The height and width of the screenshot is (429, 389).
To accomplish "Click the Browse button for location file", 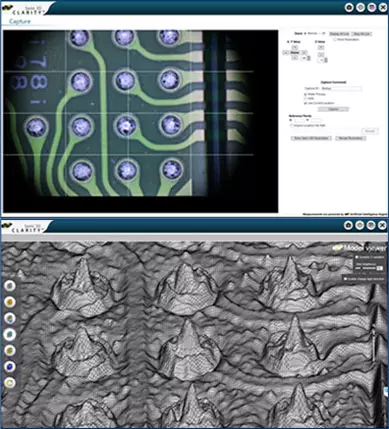I will click(x=370, y=131).
